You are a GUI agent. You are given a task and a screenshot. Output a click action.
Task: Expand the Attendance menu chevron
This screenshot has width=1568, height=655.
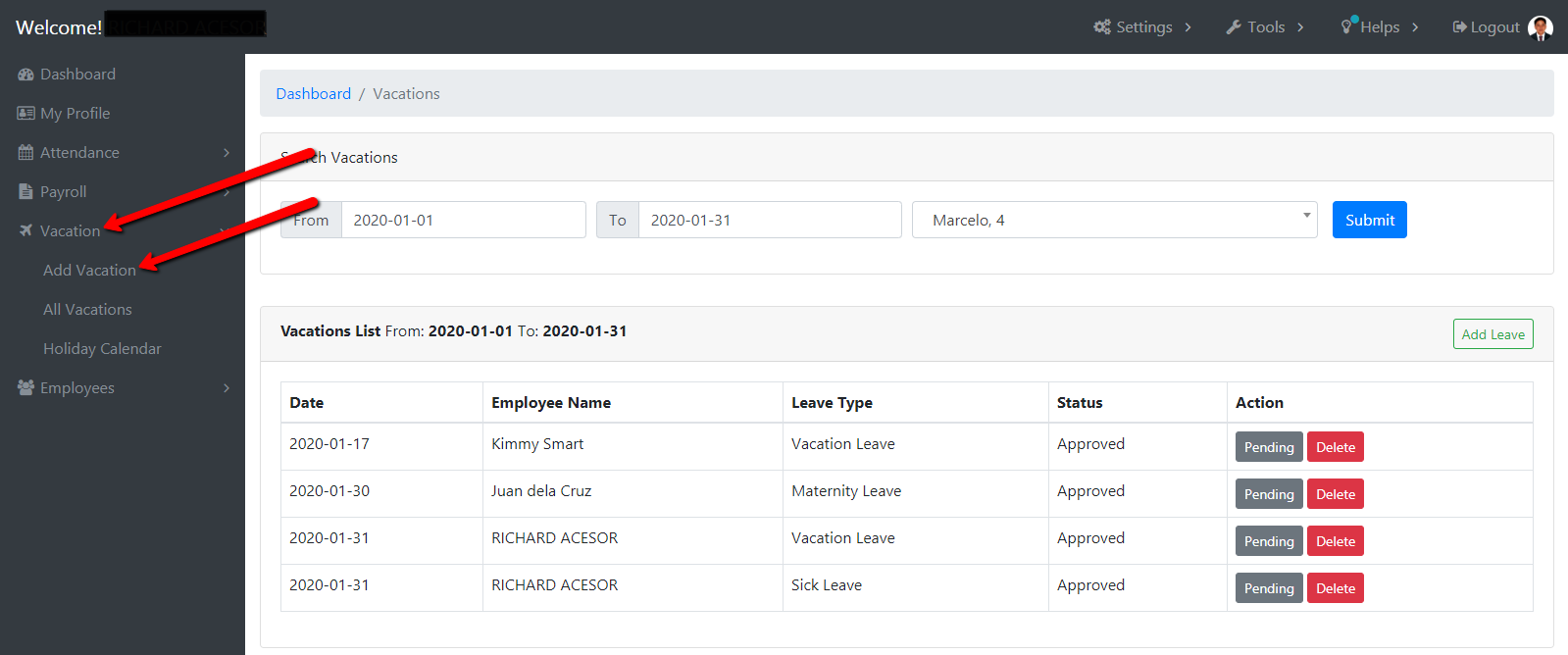tap(227, 153)
